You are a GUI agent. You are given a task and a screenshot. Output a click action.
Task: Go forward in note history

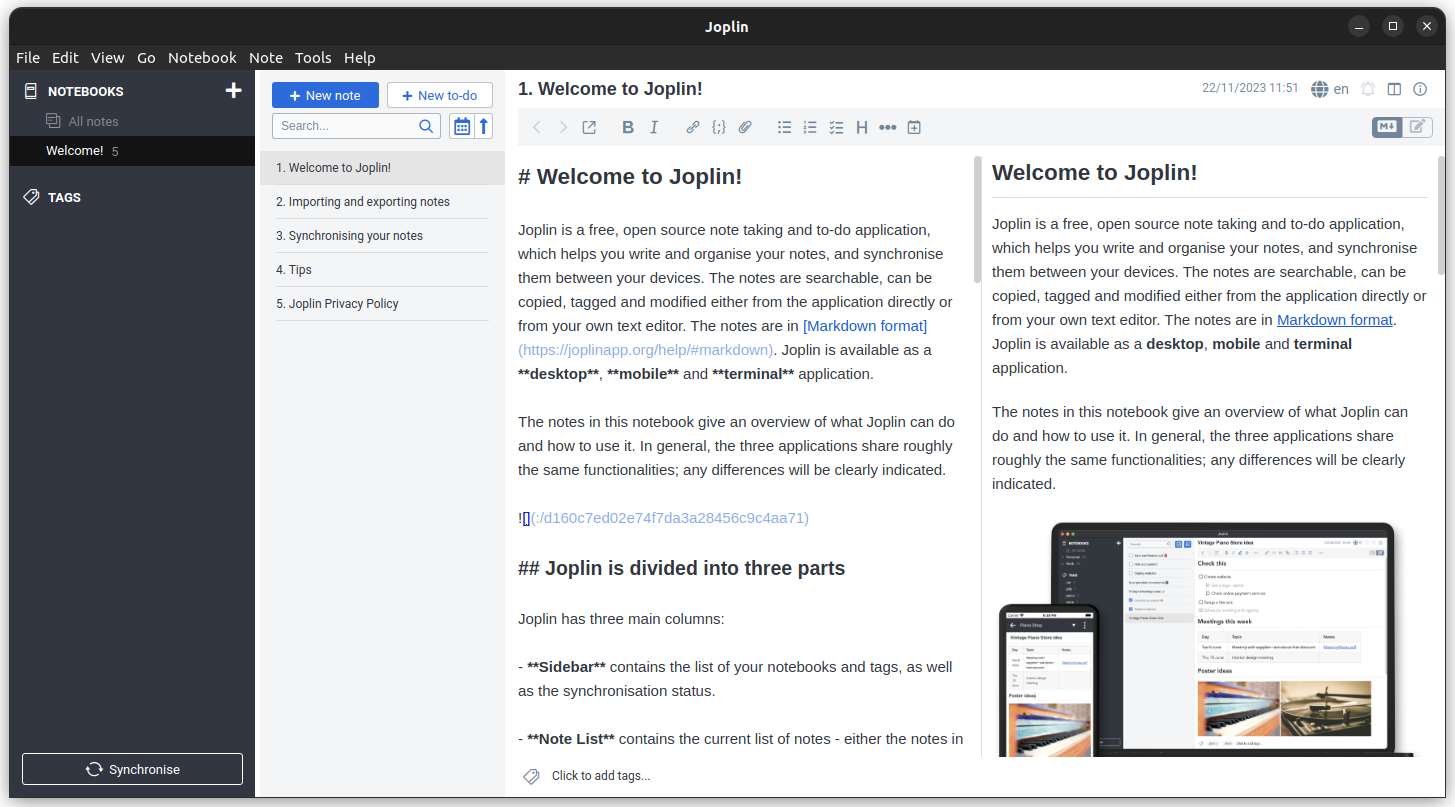point(563,127)
